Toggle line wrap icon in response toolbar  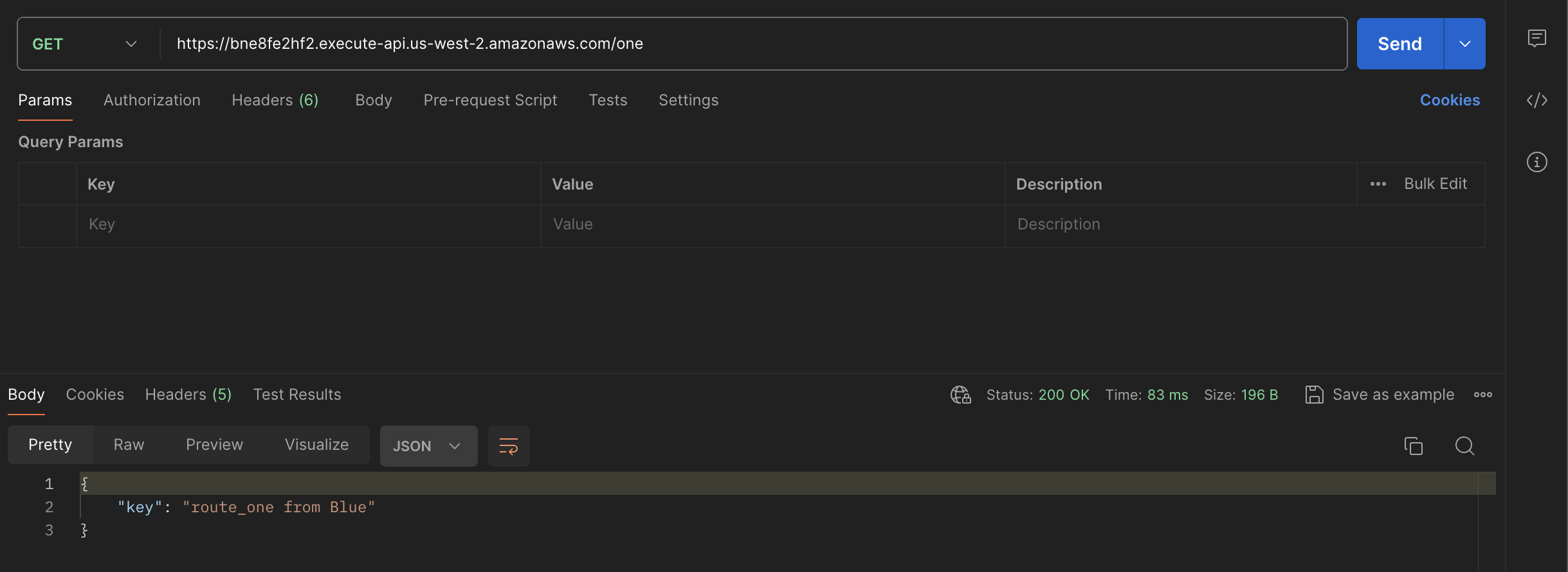(508, 446)
